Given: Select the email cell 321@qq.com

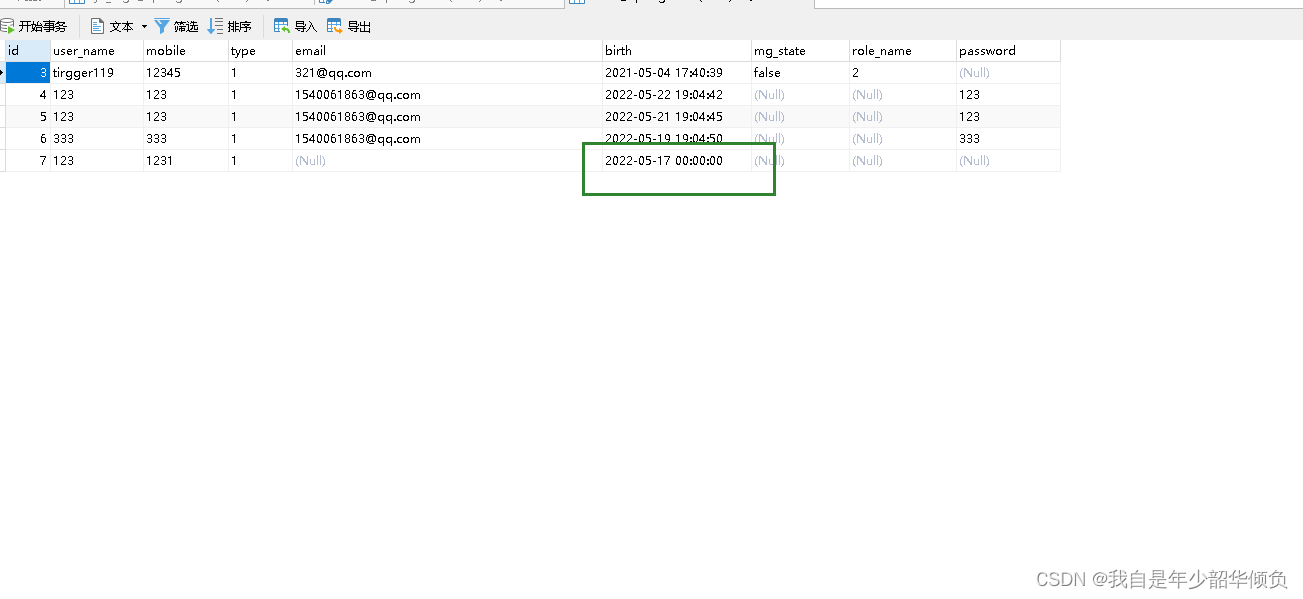Looking at the screenshot, I should (447, 73).
